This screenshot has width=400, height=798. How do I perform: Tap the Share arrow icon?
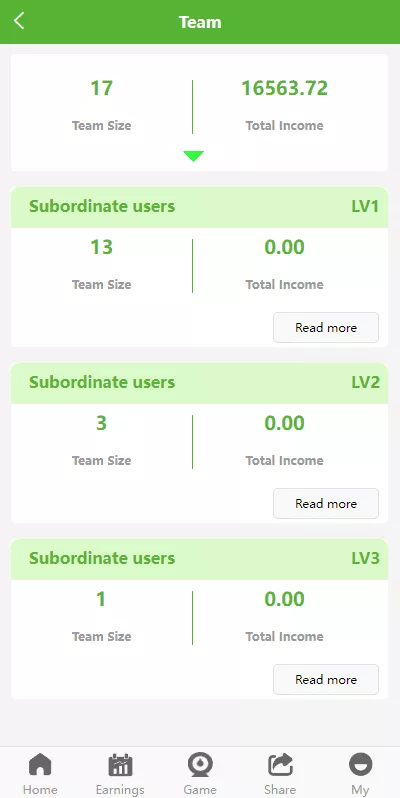tap(280, 765)
